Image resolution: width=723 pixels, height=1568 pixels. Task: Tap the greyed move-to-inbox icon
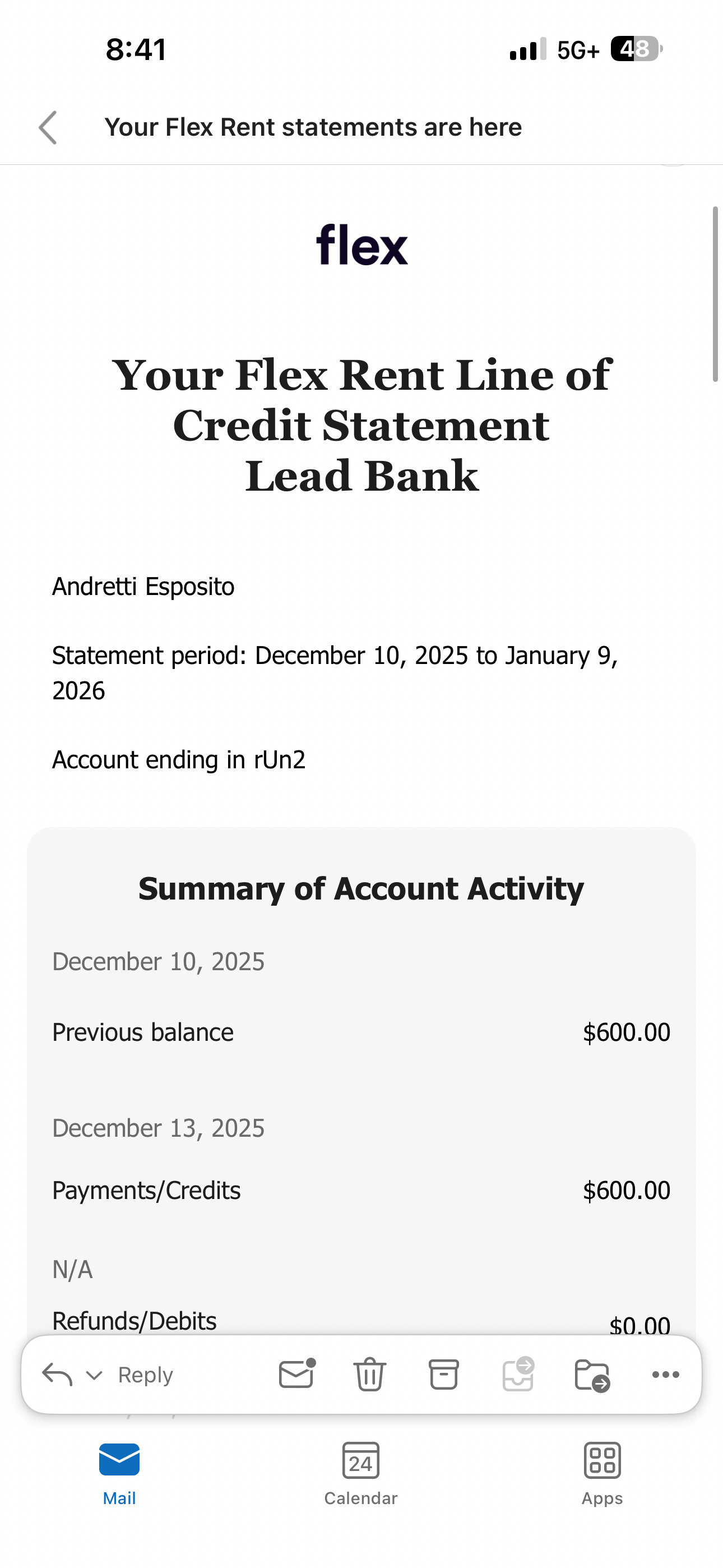[518, 1375]
